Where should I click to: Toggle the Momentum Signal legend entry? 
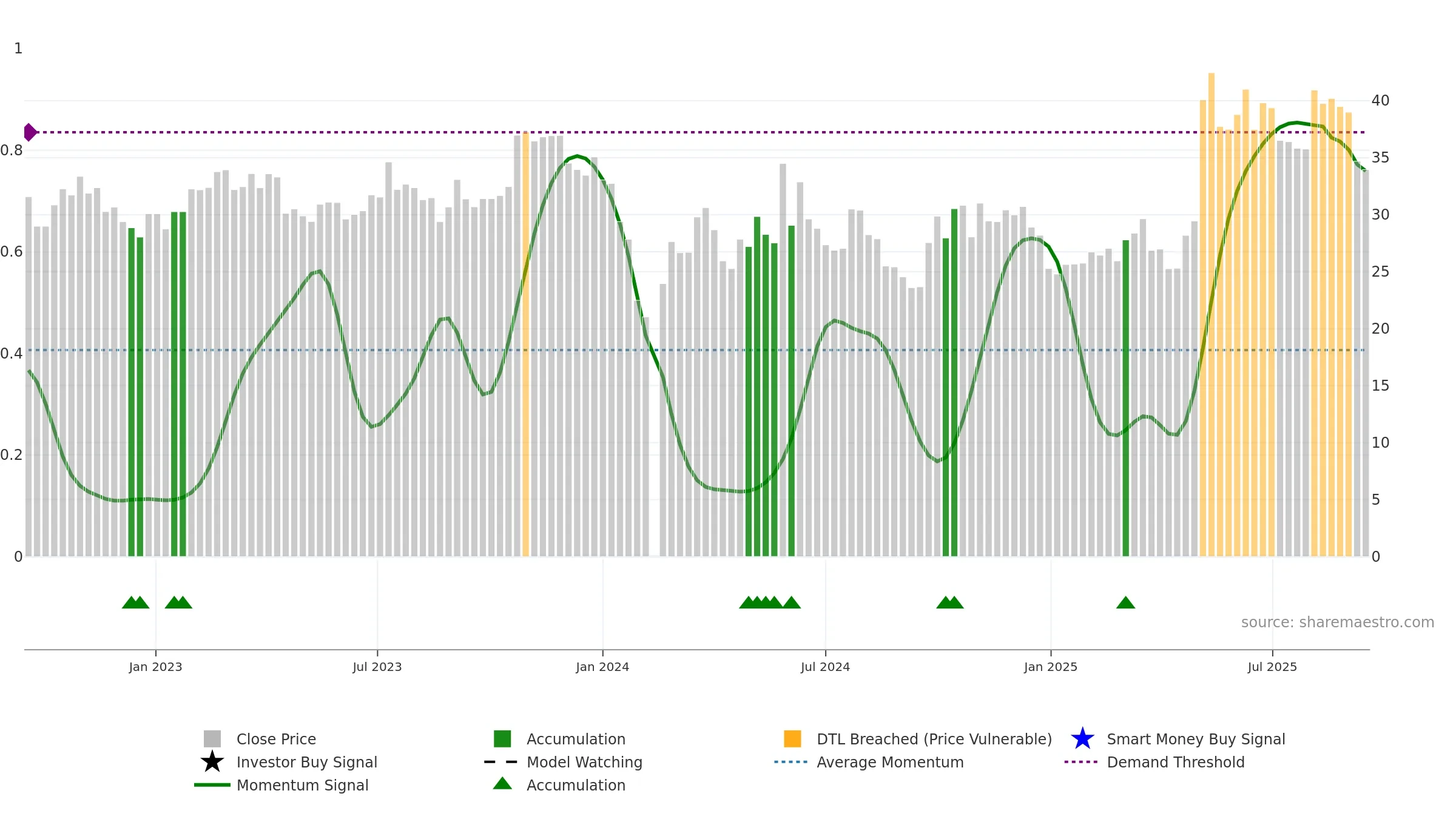pos(302,785)
